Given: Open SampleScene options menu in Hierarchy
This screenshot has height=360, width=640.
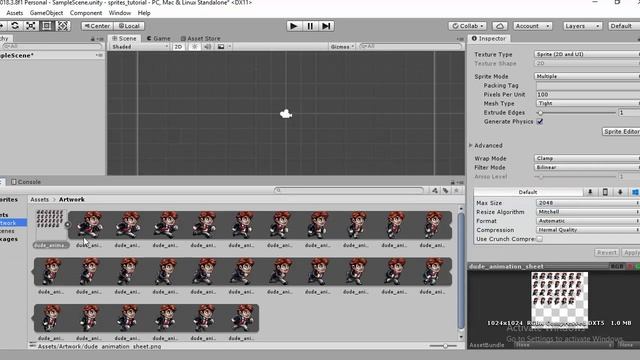Looking at the screenshot, I should click(x=99, y=55).
